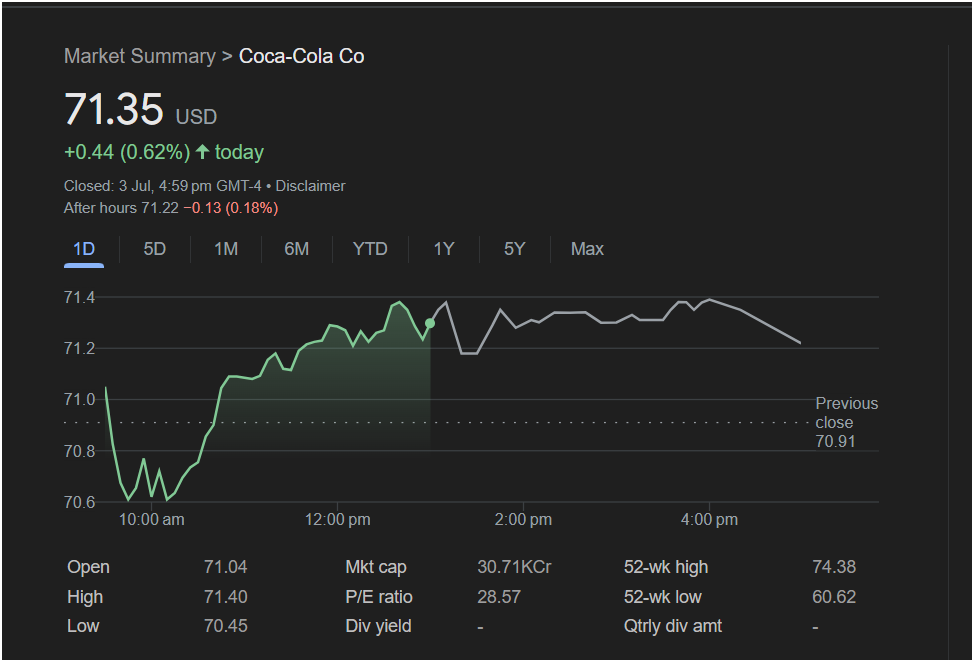Switch to the 5D chart tab
The image size is (974, 662).
(x=155, y=250)
